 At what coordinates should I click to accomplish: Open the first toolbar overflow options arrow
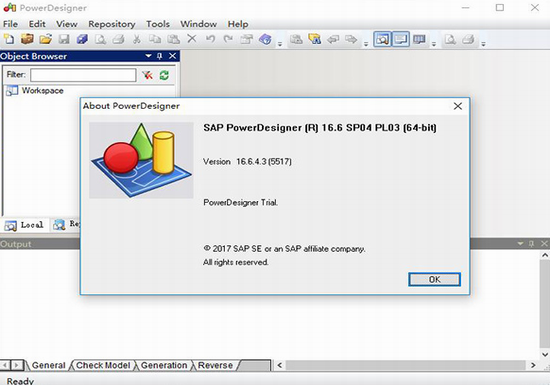pyautogui.click(x=280, y=44)
